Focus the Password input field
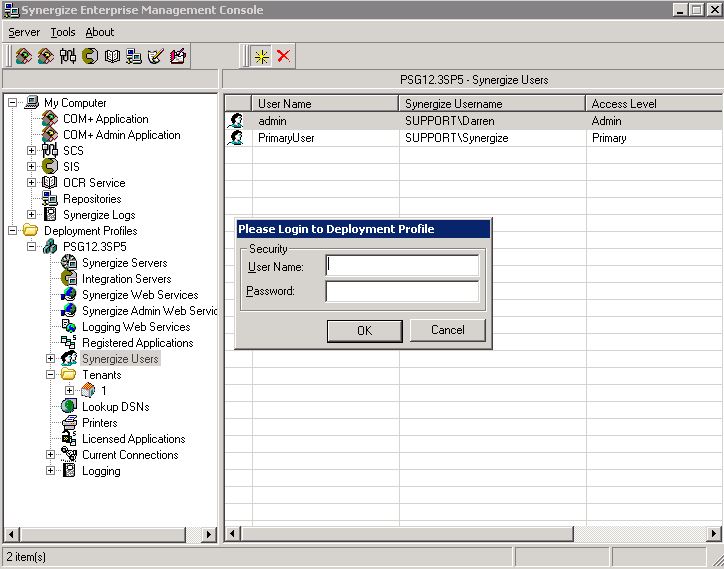This screenshot has height=569, width=724. [x=402, y=291]
